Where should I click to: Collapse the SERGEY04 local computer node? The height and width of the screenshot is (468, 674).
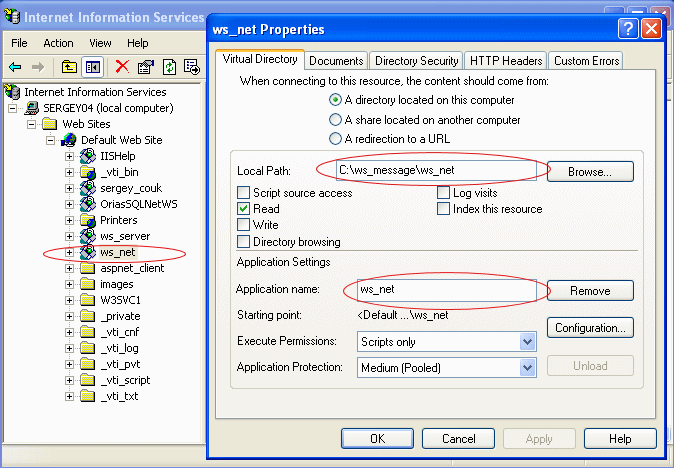(x=13, y=108)
